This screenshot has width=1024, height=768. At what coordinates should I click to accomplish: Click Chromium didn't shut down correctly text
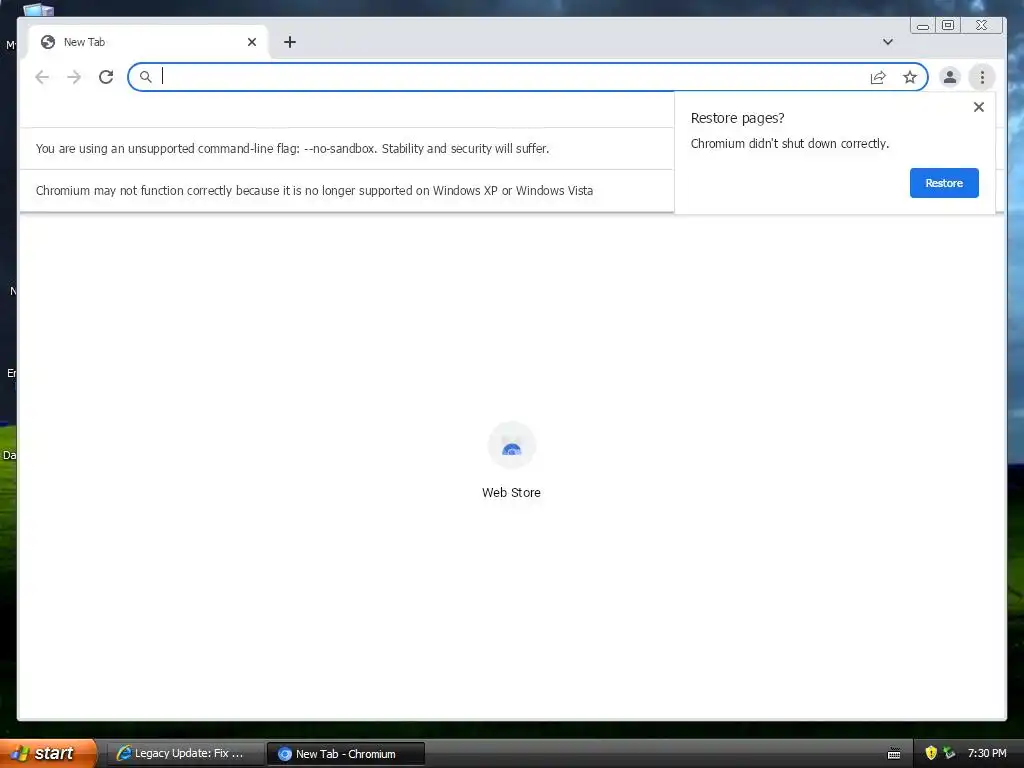[x=790, y=144]
